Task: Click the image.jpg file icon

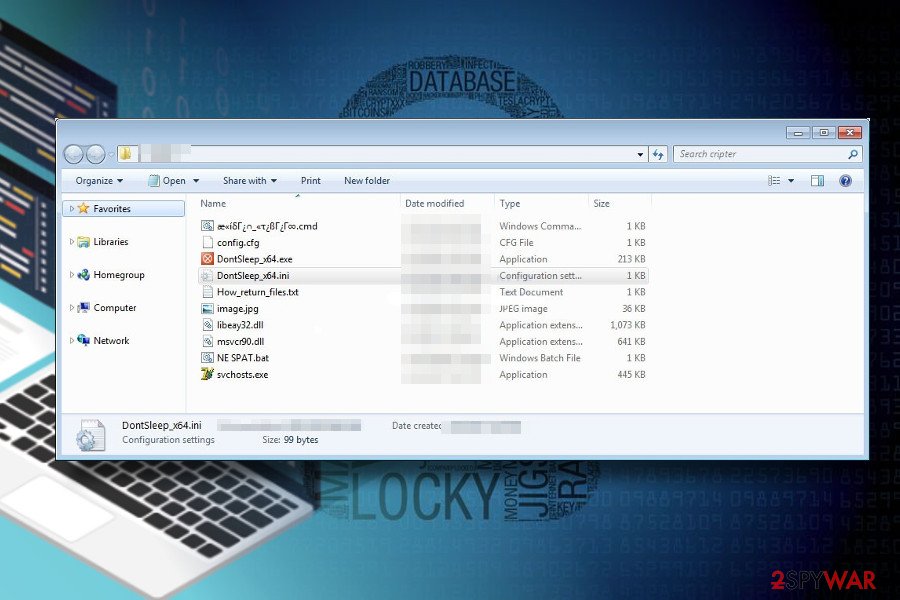Action: [x=207, y=308]
